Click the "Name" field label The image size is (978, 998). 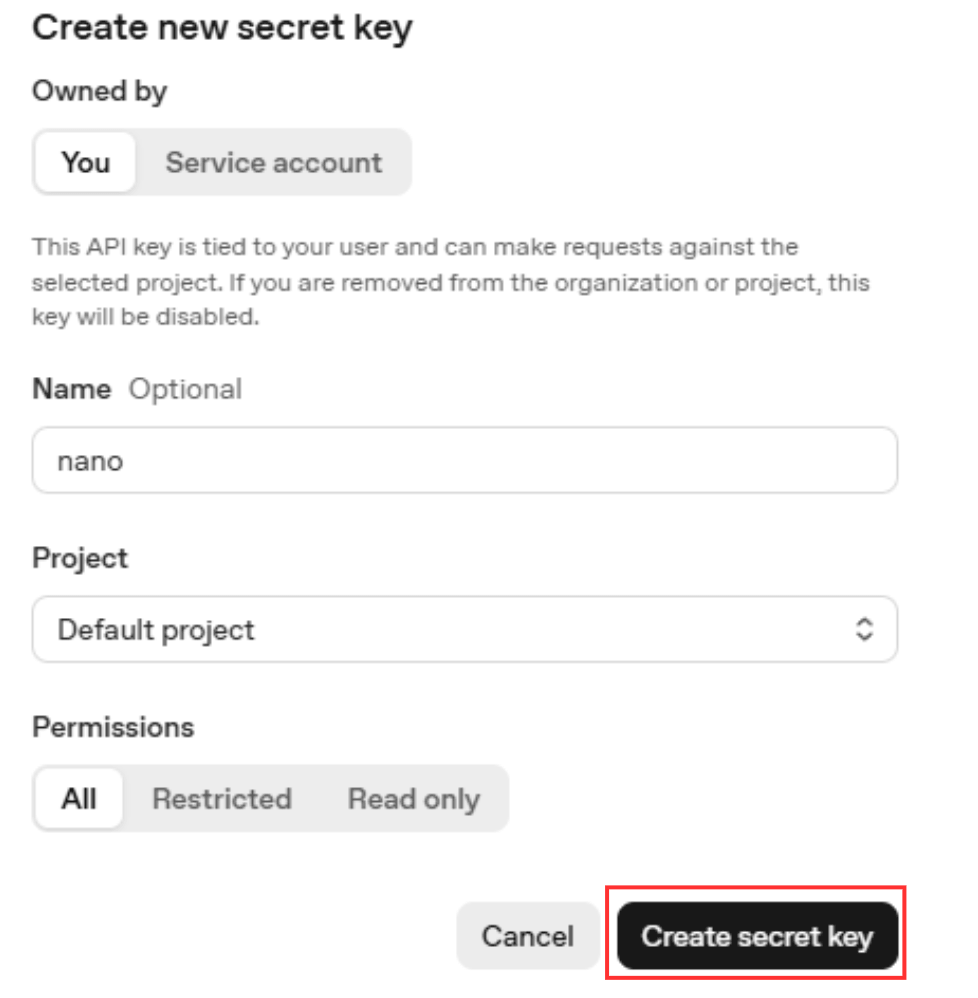click(71, 389)
